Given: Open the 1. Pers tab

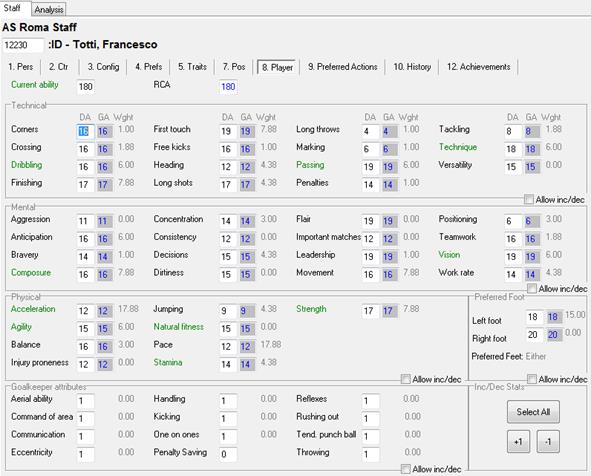Looking at the screenshot, I should pos(21,67).
